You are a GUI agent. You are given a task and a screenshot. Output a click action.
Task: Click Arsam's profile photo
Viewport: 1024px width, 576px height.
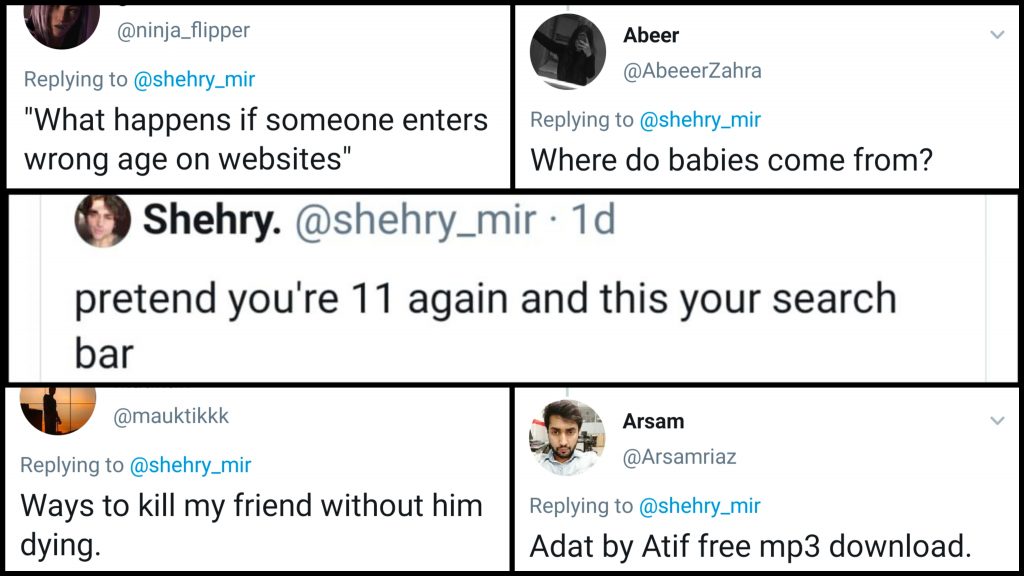pyautogui.click(x=567, y=437)
